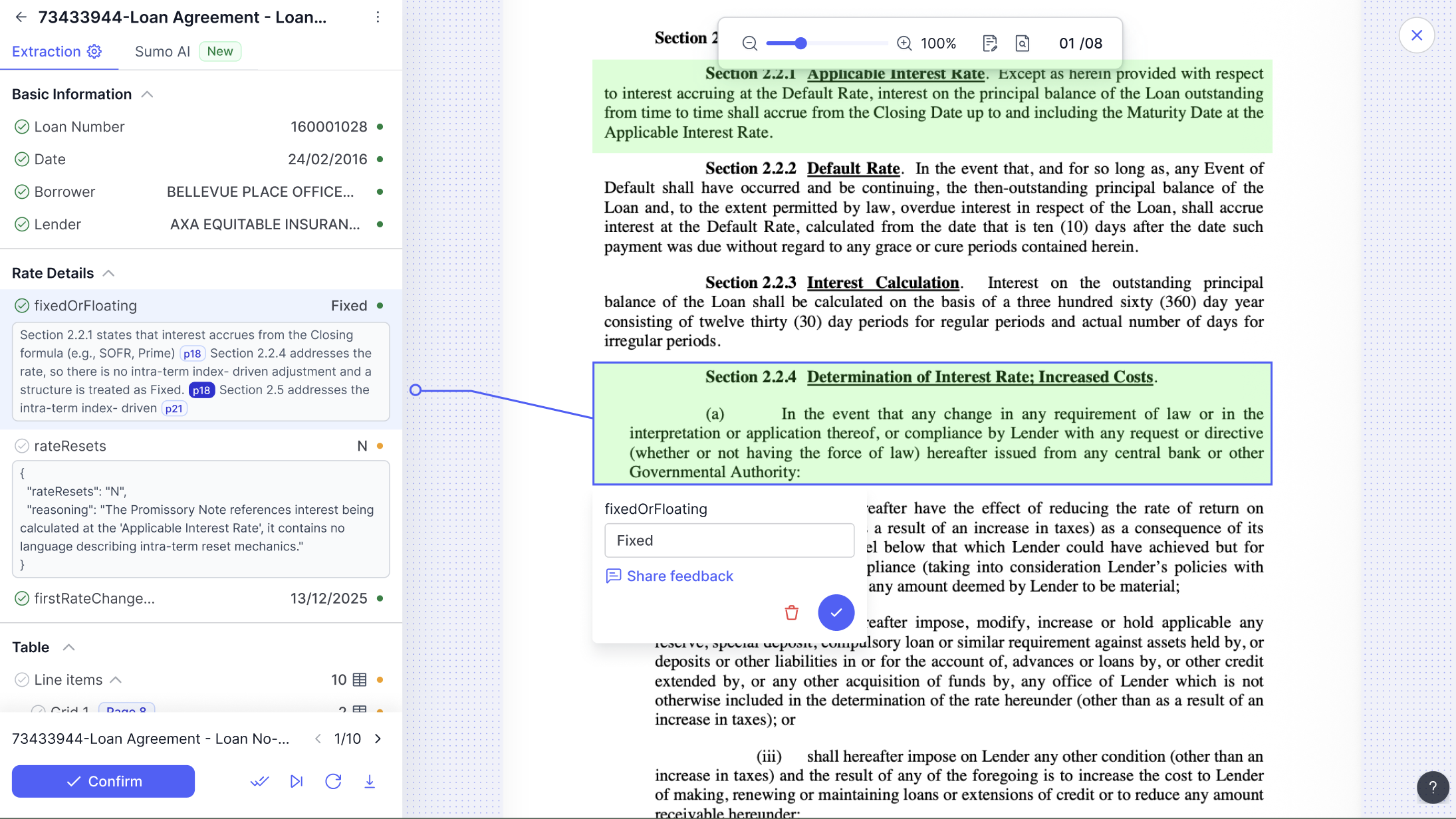Switch to the Sumo AI tab
The width and height of the screenshot is (1456, 819).
tap(162, 52)
